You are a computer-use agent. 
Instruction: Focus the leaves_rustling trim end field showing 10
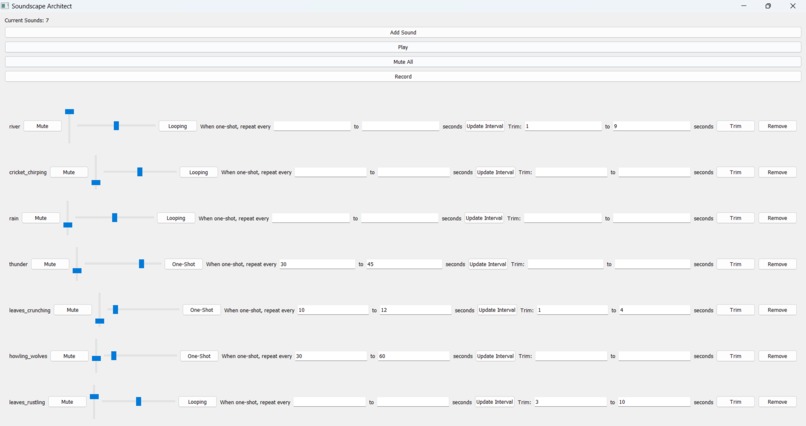click(x=654, y=402)
